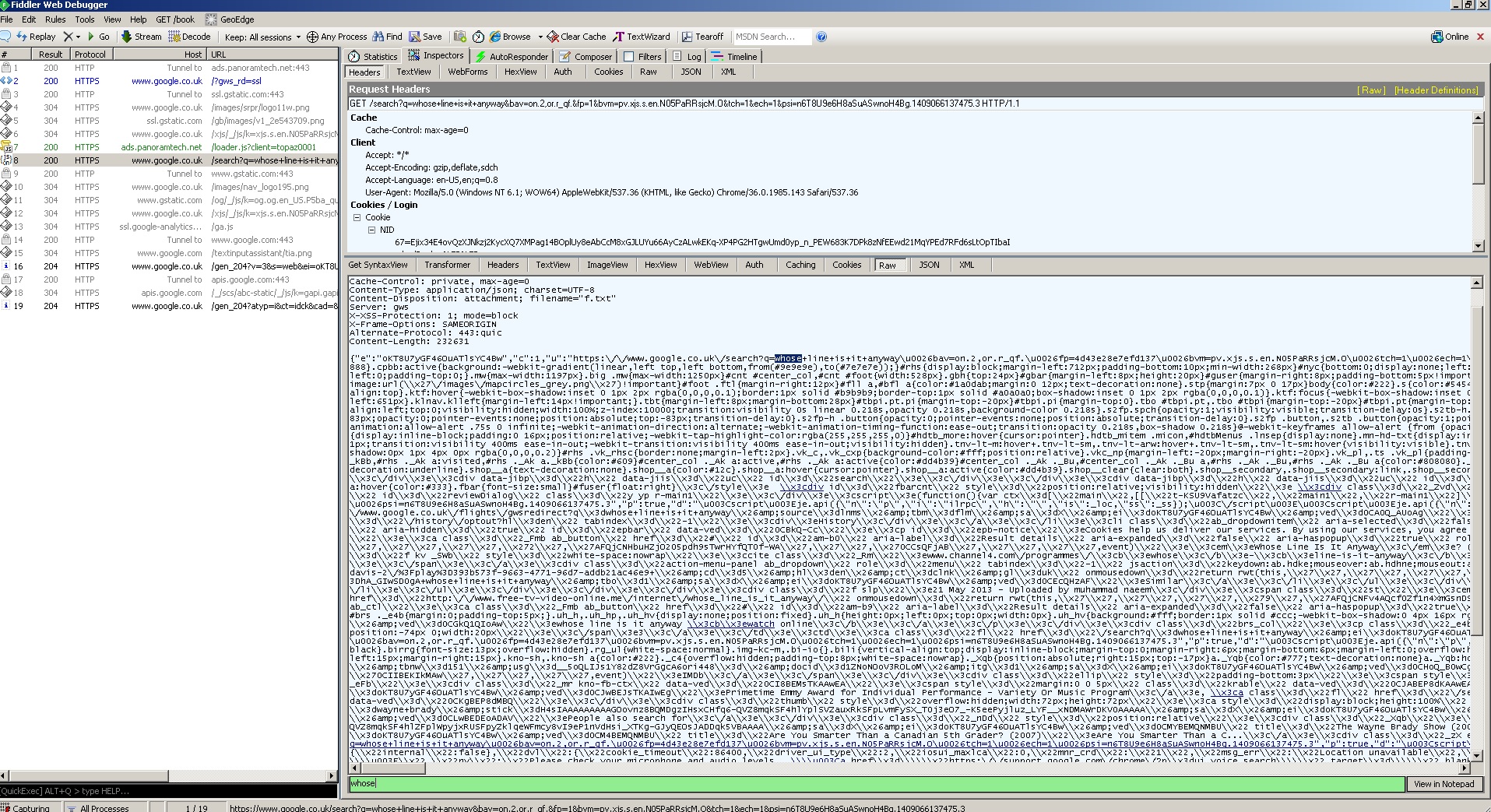
Task: Click the response raw view scroll-up arrow
Action: [x=1478, y=283]
